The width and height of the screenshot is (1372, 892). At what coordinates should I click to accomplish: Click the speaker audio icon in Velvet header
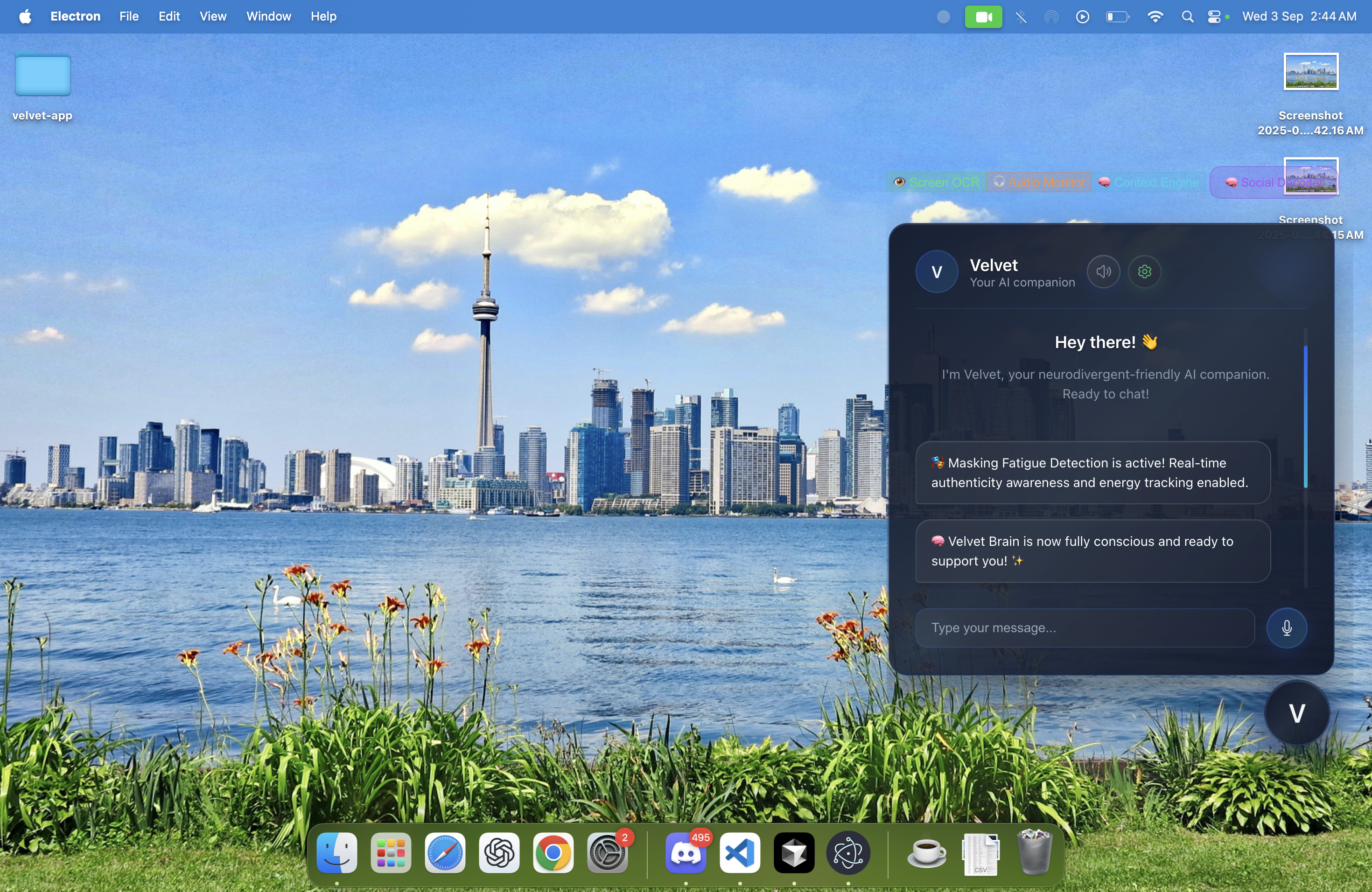coord(1103,272)
